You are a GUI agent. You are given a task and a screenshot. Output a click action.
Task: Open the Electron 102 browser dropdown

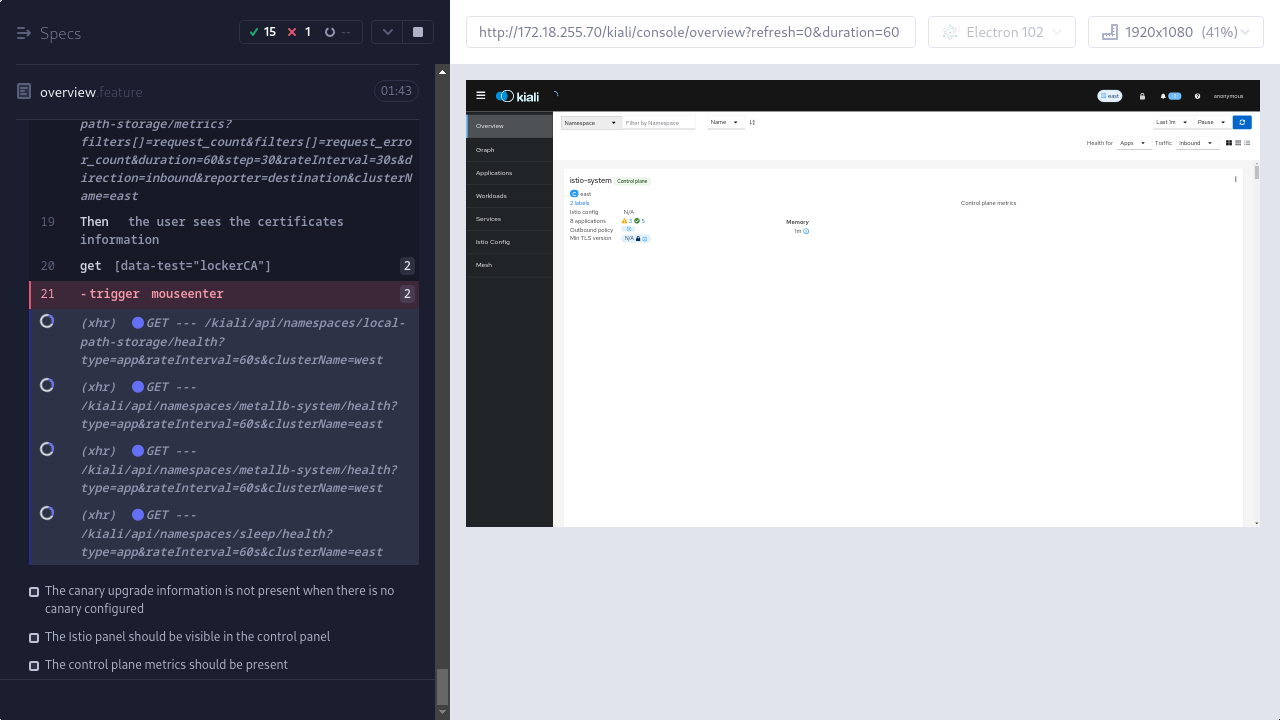coord(1002,32)
